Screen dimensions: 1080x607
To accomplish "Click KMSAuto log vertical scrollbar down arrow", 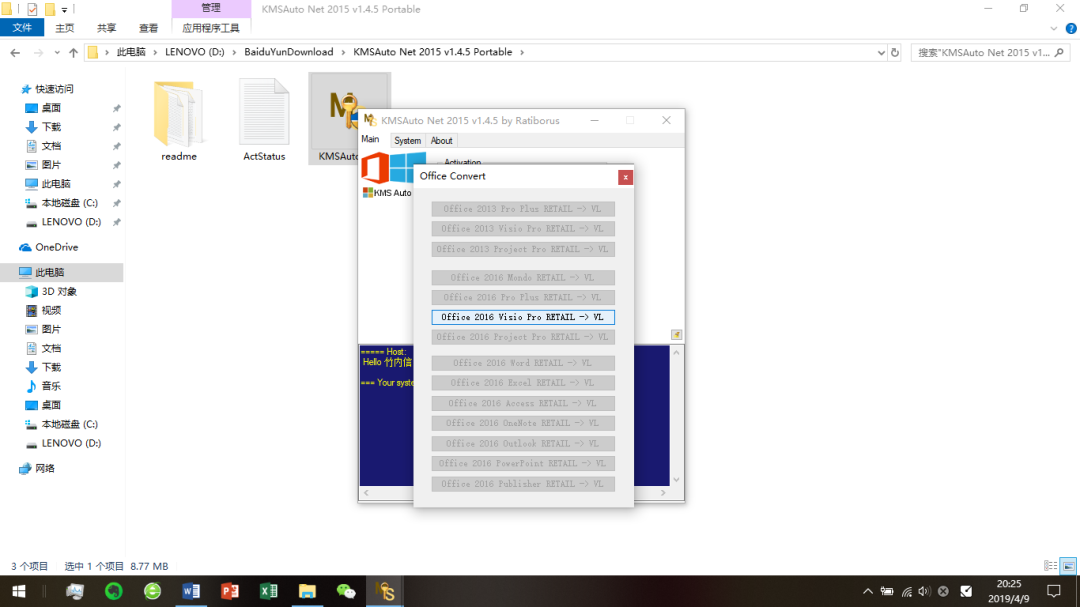I will point(676,480).
